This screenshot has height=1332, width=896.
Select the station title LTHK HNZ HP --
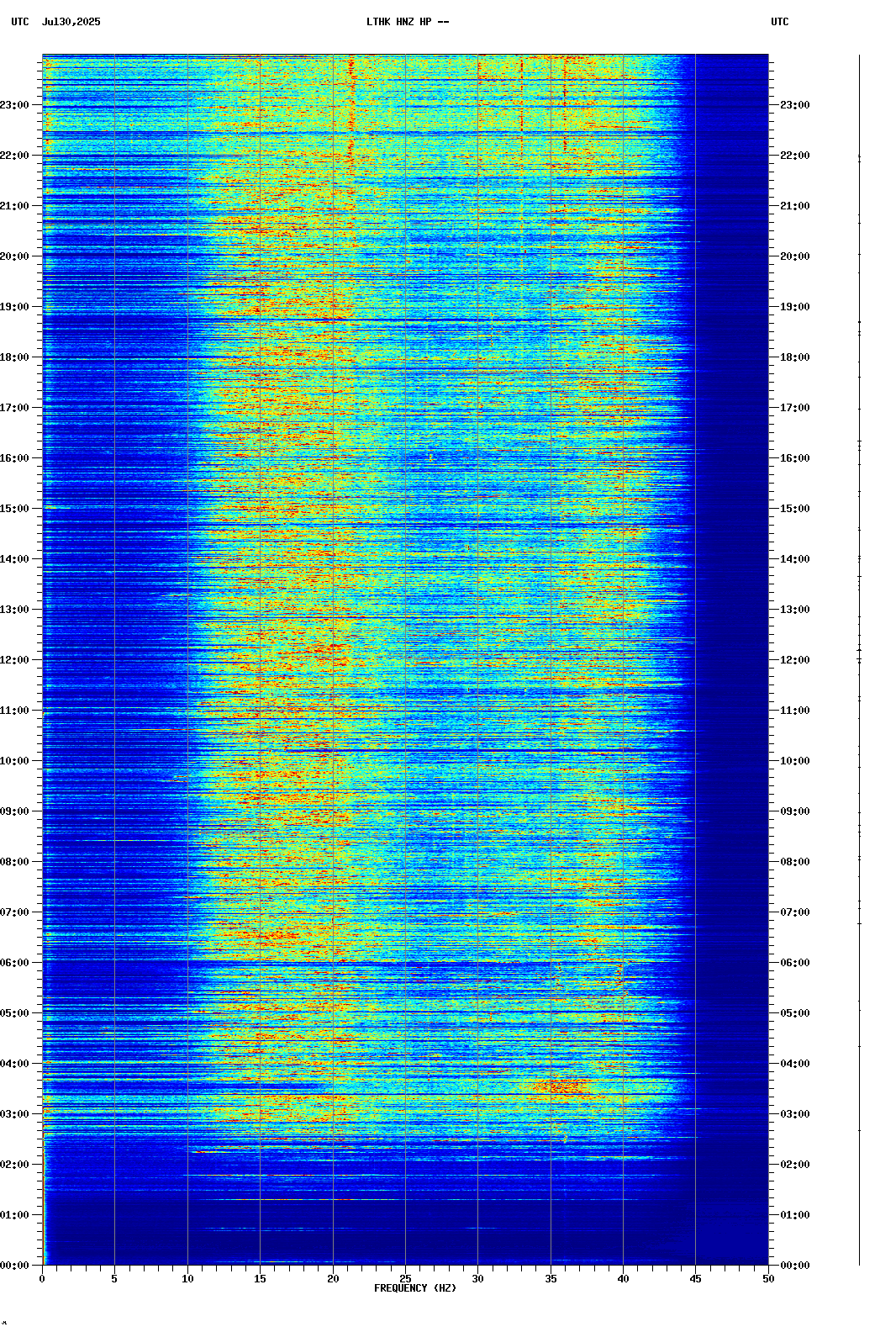(x=408, y=22)
